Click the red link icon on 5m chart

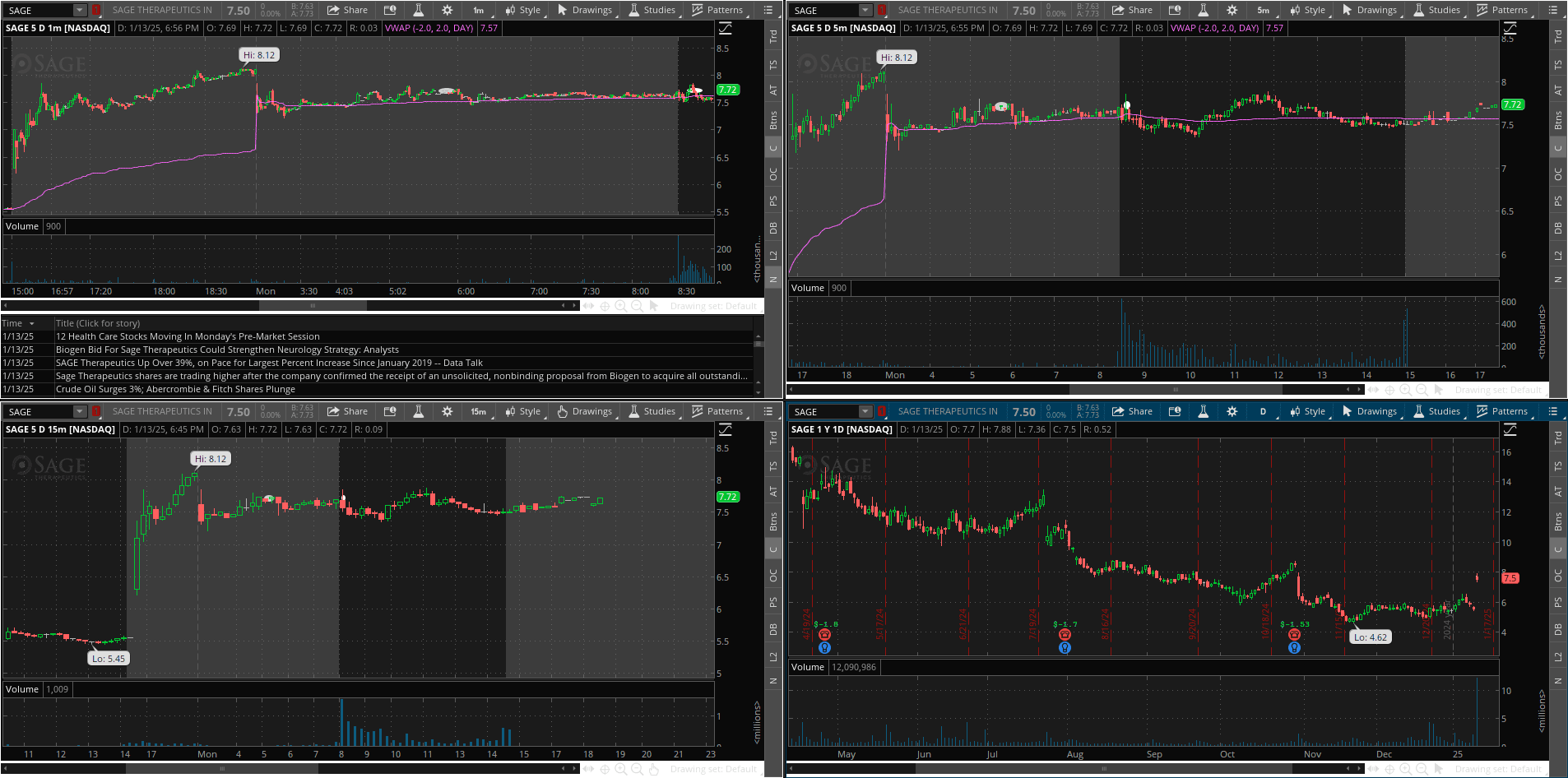(x=882, y=10)
